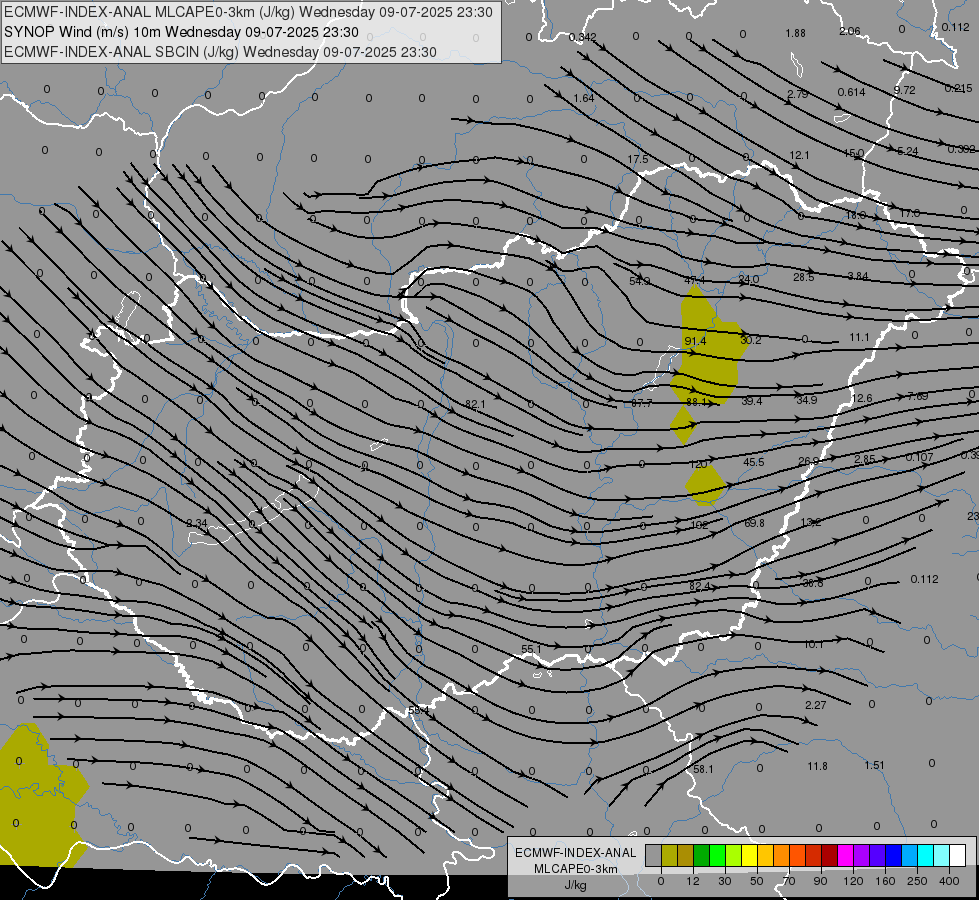This screenshot has width=979, height=900.
Task: Click the map value 1.88
Action: (795, 33)
